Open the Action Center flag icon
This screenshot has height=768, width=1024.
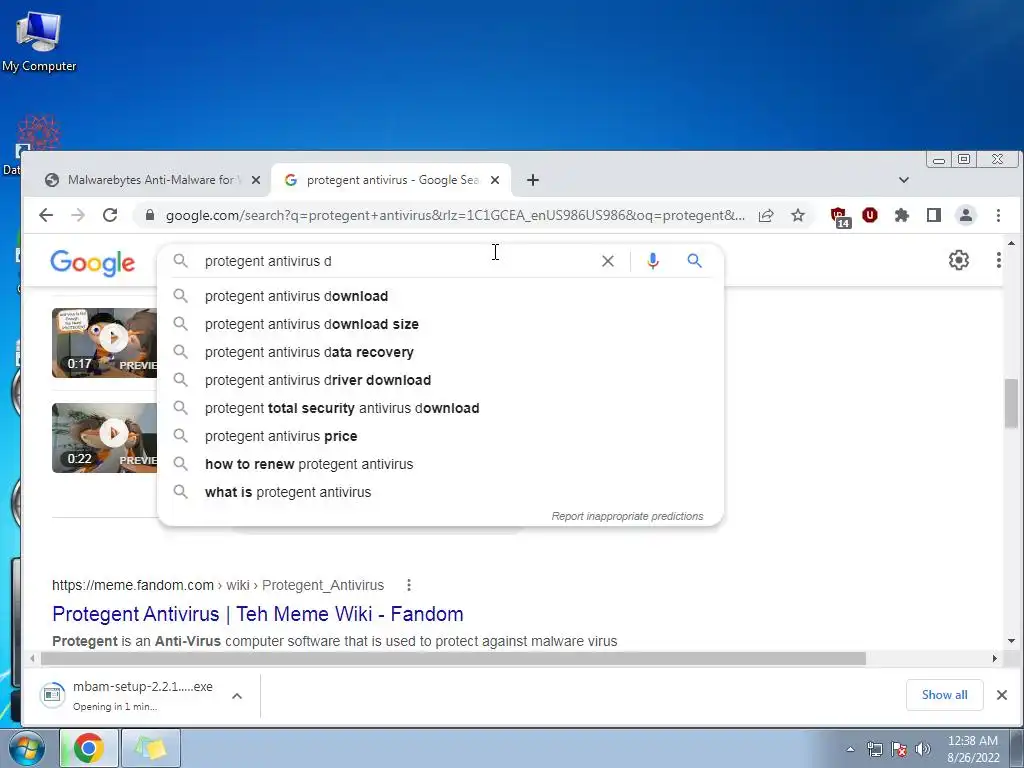(x=899, y=749)
